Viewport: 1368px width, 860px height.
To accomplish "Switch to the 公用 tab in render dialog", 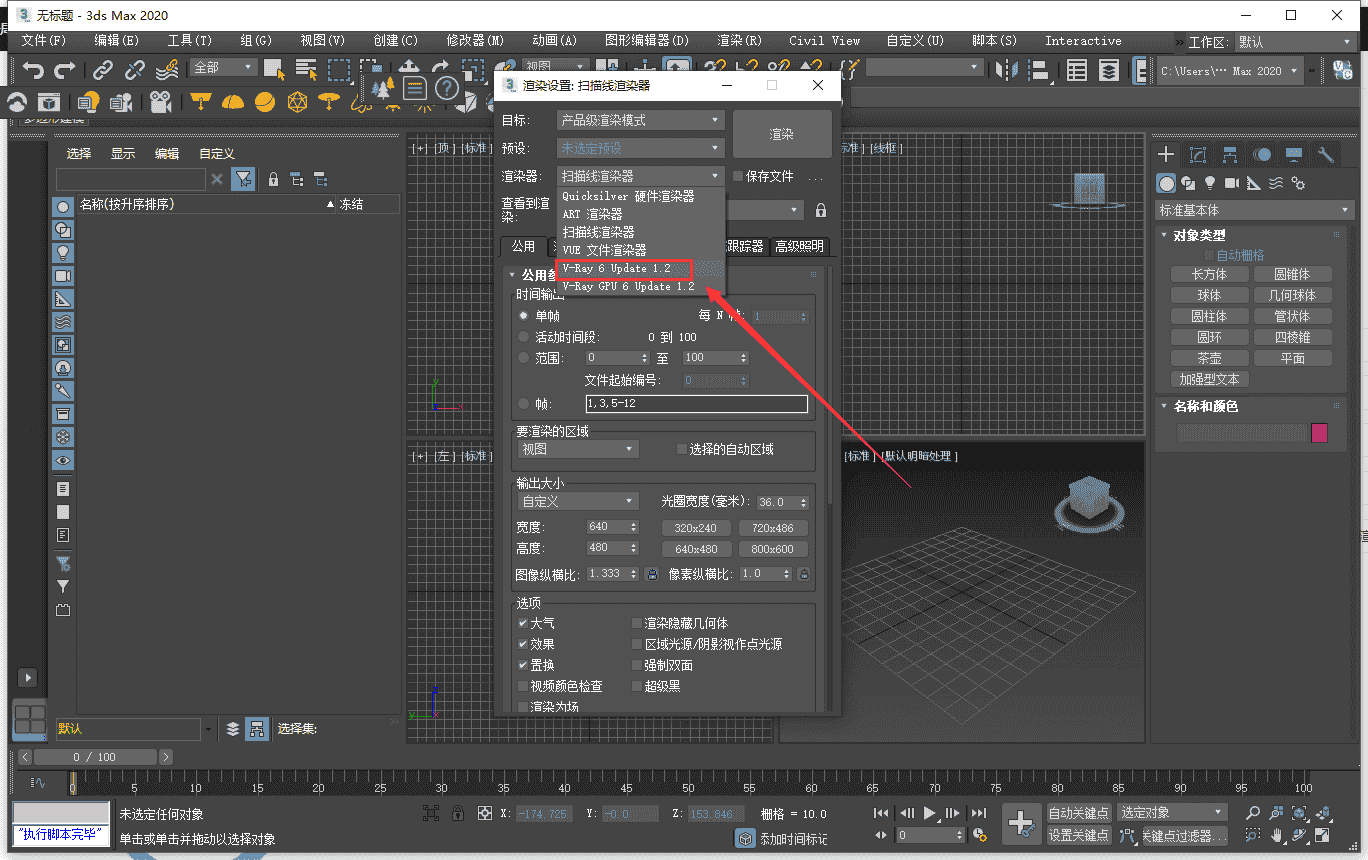I will click(x=524, y=246).
